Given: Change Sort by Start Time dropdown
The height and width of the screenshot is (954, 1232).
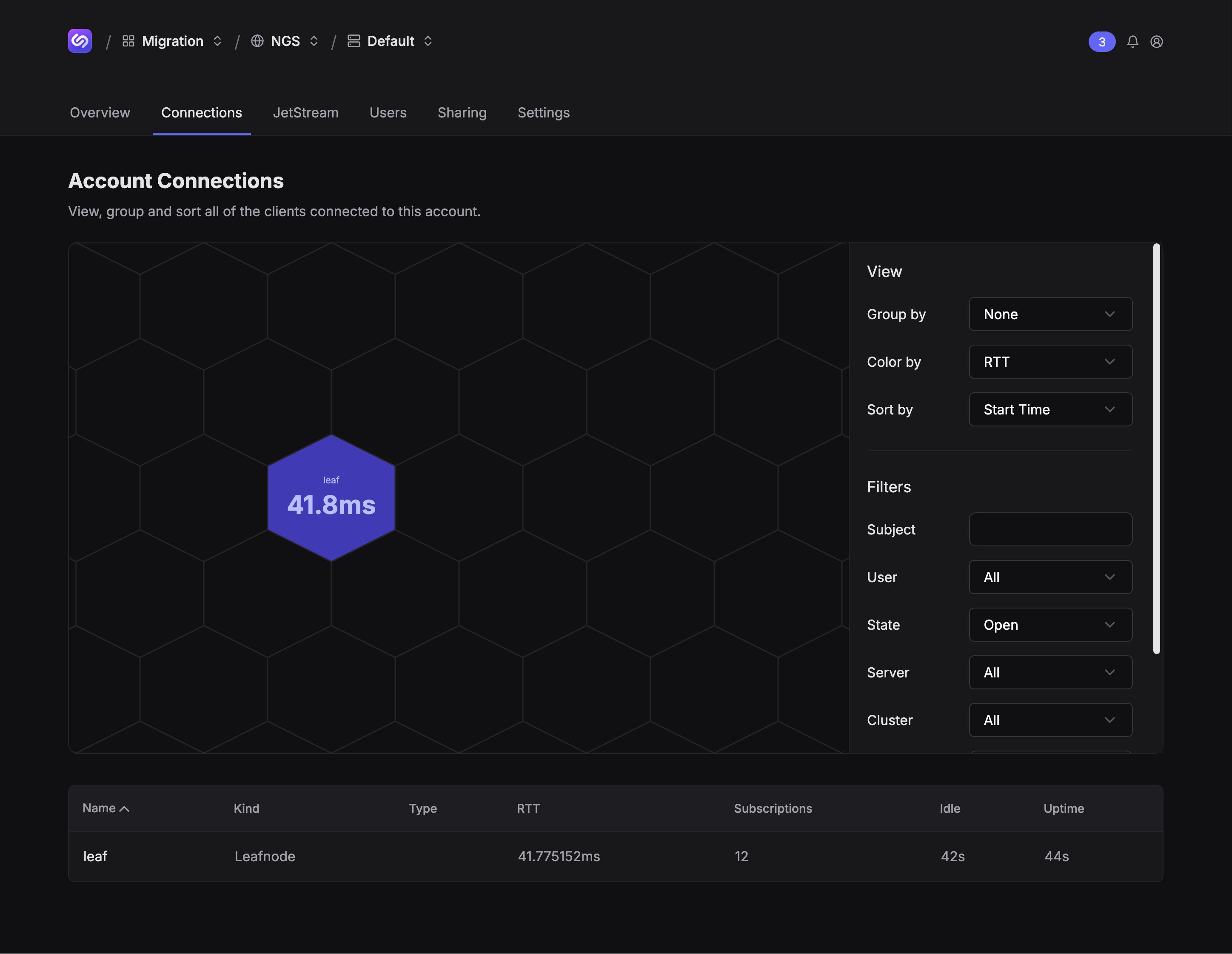Looking at the screenshot, I should point(1050,410).
